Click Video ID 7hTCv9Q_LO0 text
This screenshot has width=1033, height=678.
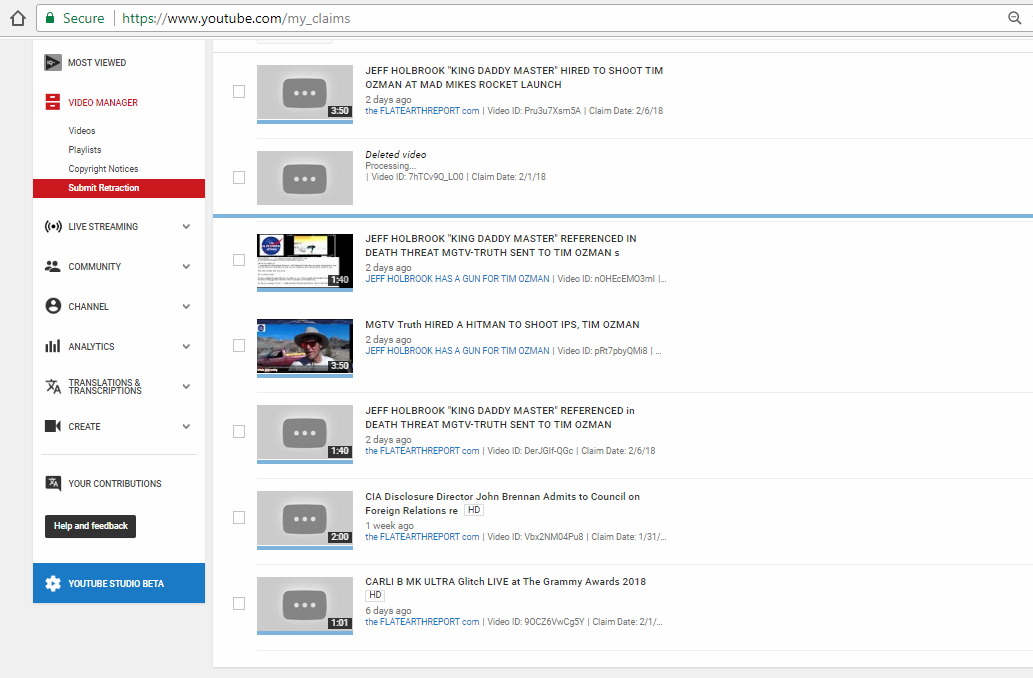click(417, 177)
